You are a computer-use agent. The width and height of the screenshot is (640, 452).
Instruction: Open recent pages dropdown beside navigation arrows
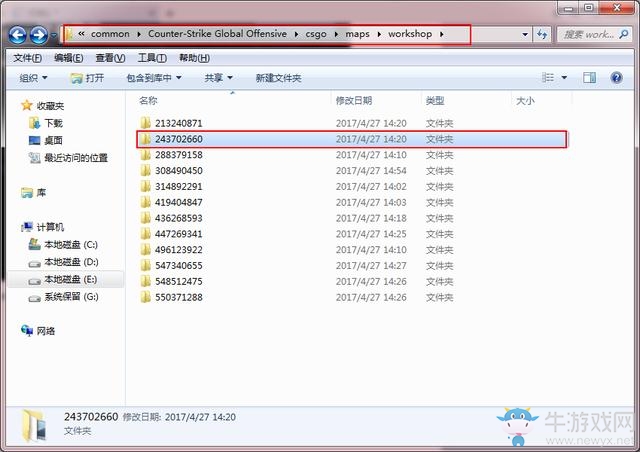pos(54,36)
